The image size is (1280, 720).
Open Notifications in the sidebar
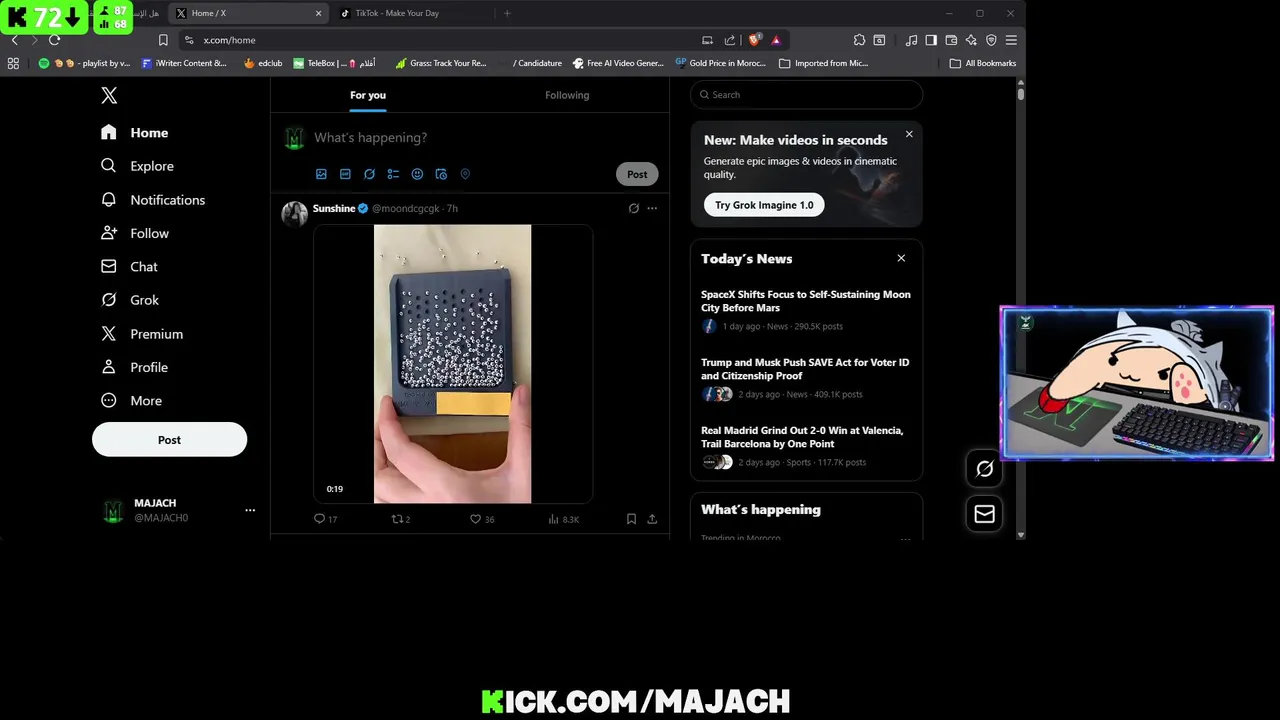point(153,200)
